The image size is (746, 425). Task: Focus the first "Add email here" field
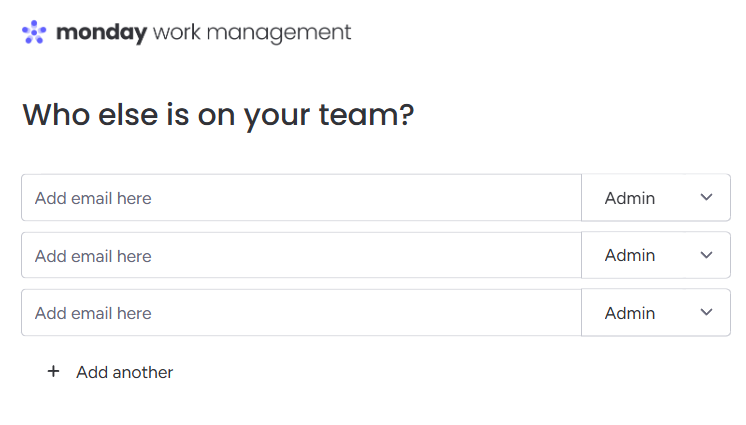(x=302, y=198)
